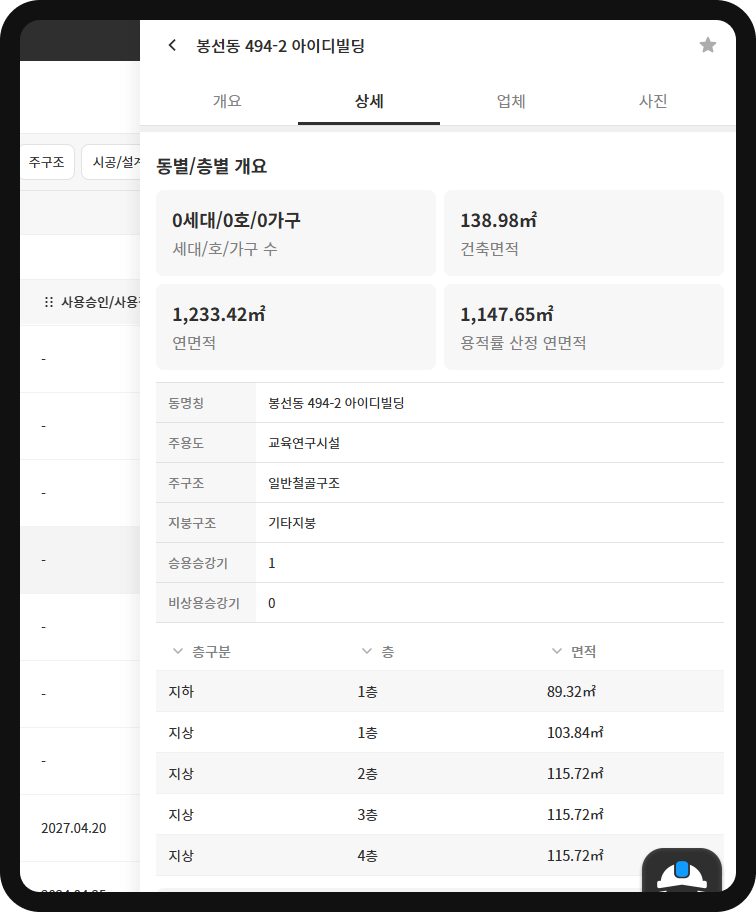
Task: Click the 승용승강기 row value 1
Action: point(272,563)
